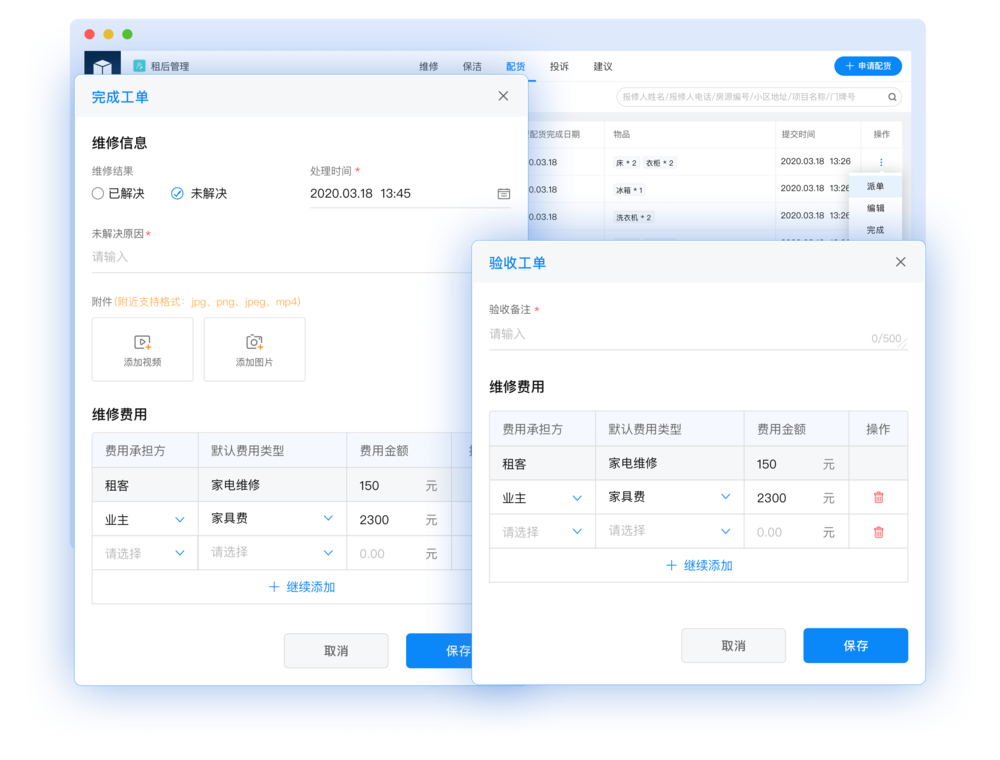Expand 业主 dropdown in 完成工单 table
1000x760 pixels.
point(180,520)
